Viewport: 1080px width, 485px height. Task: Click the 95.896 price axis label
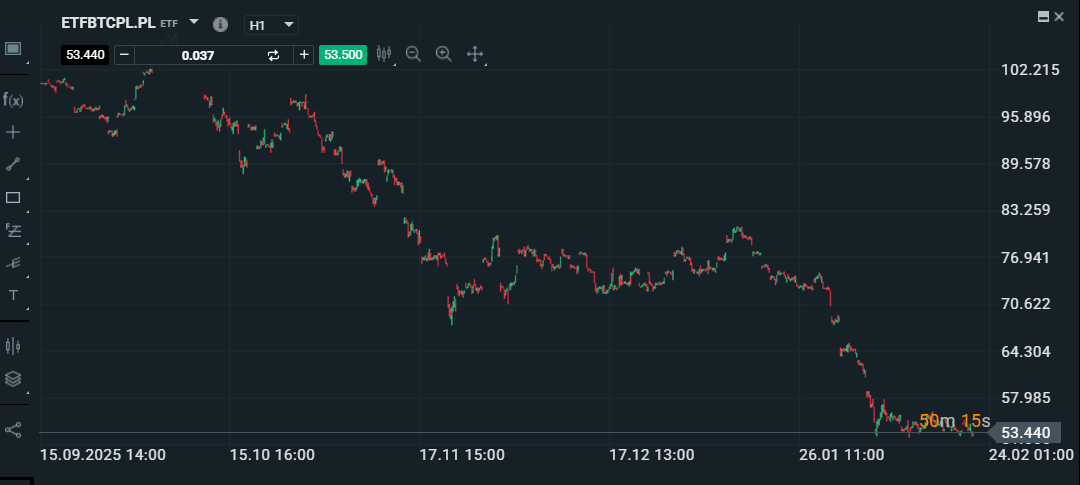tap(1025, 116)
